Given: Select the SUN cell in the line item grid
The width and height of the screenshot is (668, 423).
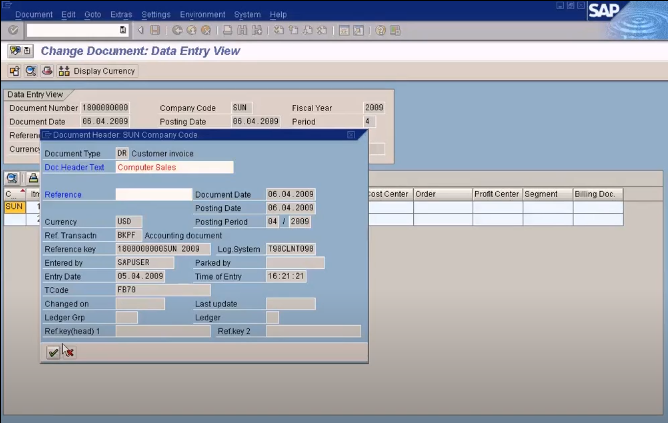Looking at the screenshot, I should pyautogui.click(x=14, y=207).
